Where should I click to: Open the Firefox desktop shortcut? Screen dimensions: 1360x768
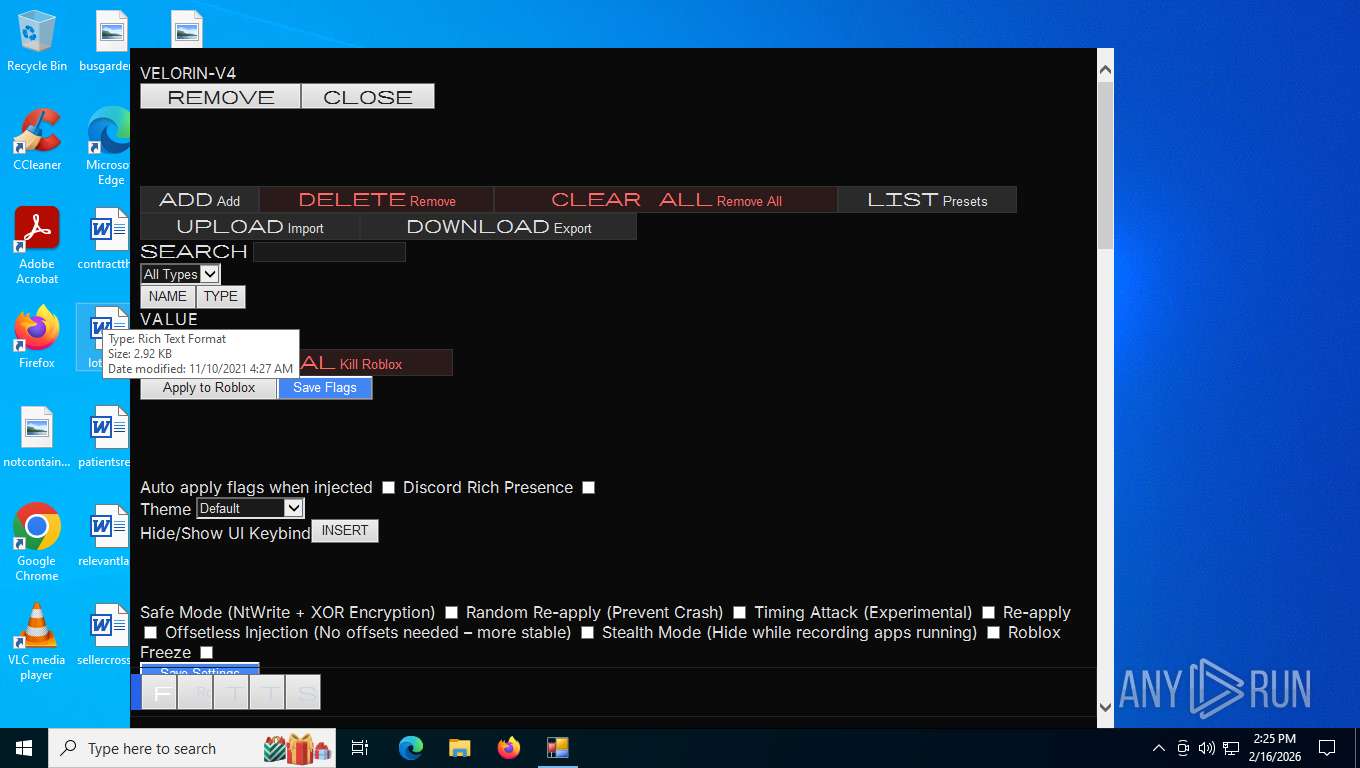pyautogui.click(x=37, y=338)
